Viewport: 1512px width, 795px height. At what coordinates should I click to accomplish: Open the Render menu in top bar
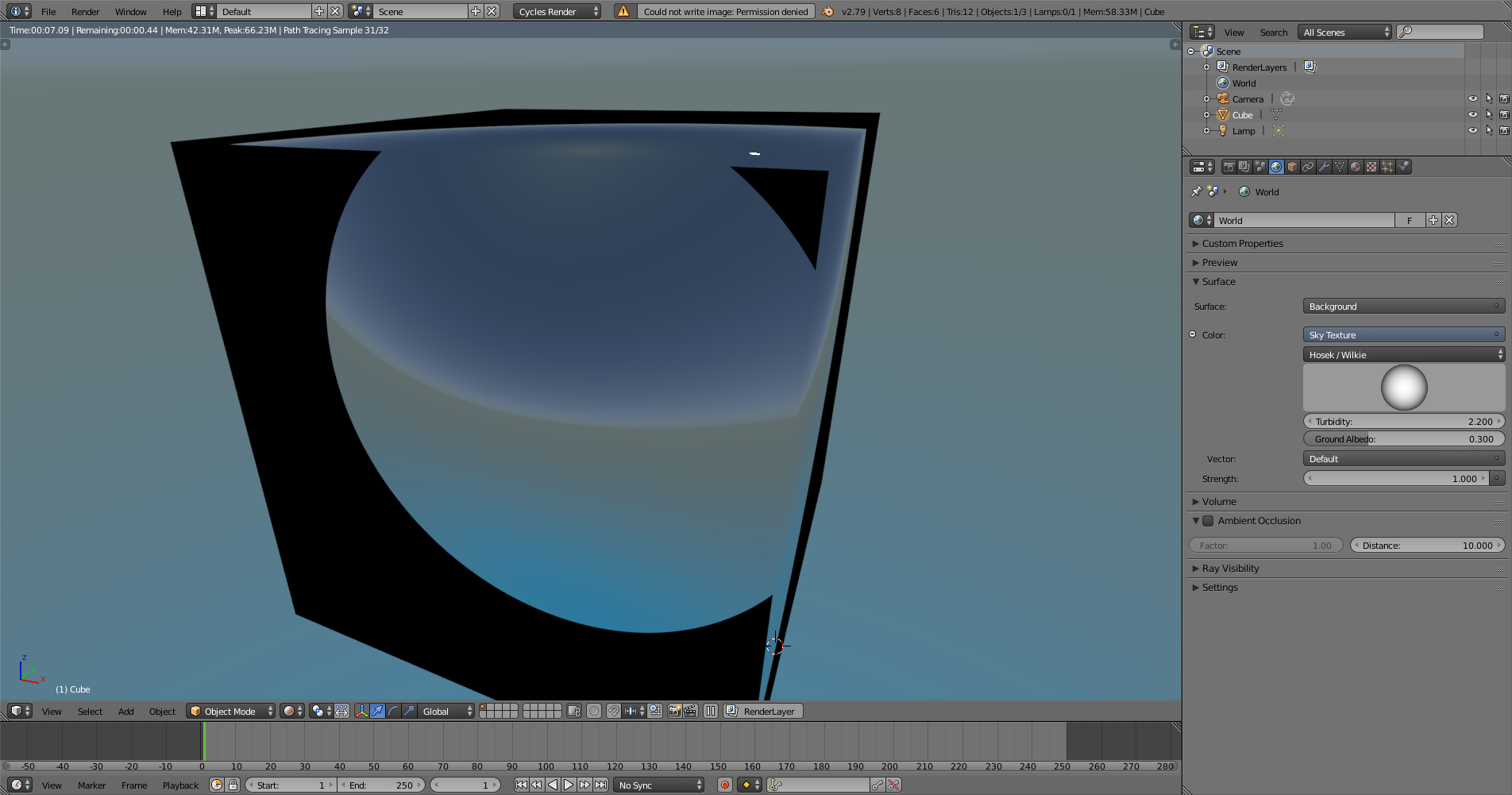point(86,11)
